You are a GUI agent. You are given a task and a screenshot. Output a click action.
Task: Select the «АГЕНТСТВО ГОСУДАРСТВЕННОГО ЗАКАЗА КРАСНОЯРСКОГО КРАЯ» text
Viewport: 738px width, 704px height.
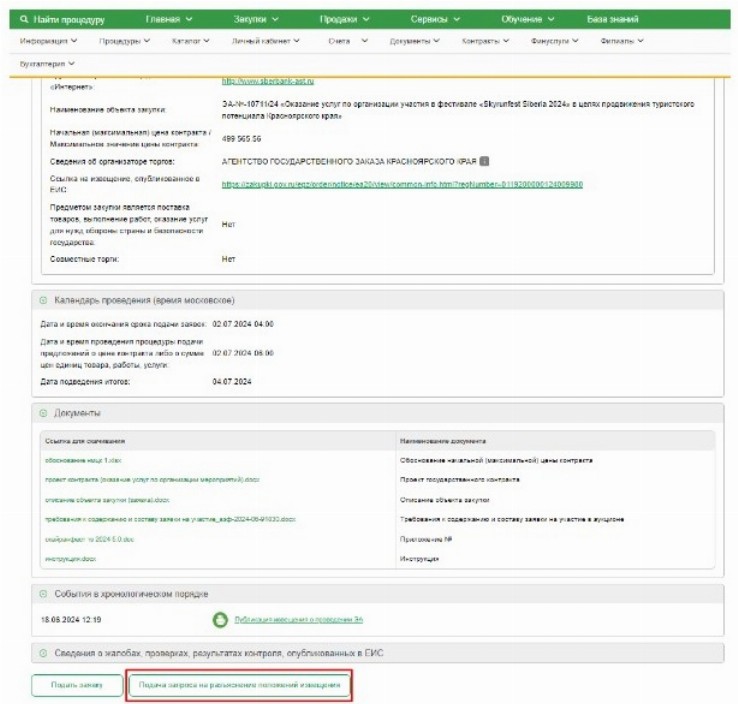349,161
